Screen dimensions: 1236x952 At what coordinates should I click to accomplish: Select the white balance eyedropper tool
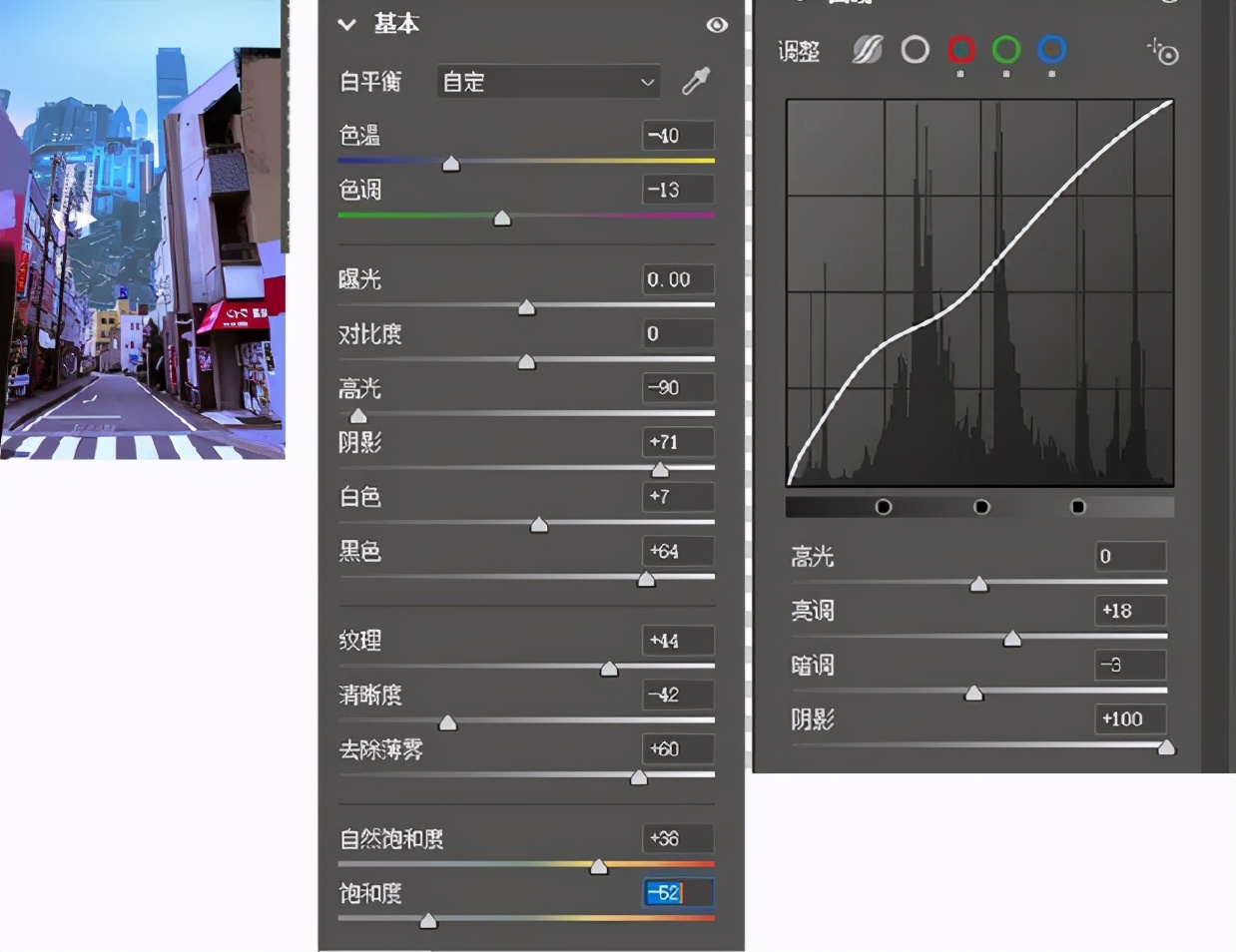point(696,82)
